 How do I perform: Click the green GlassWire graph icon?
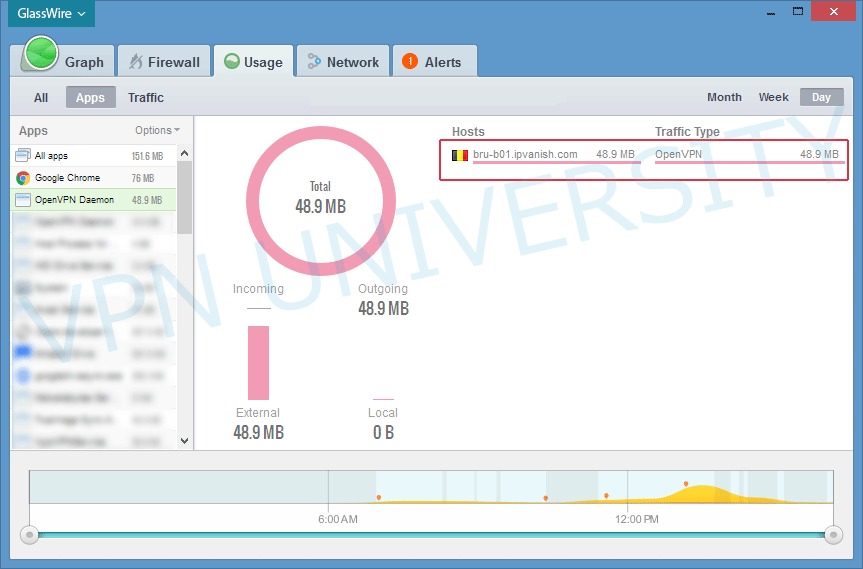(40, 53)
